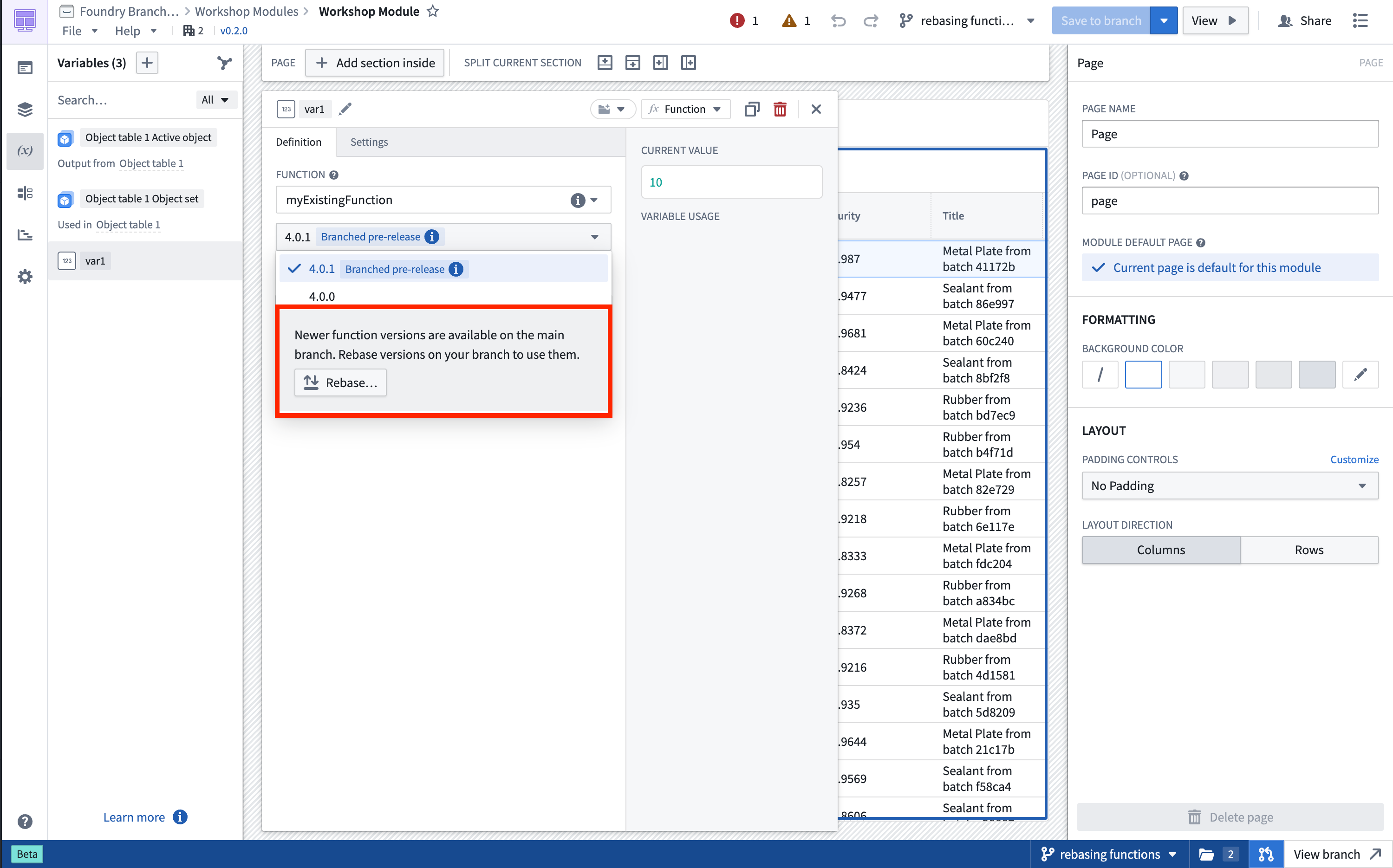The image size is (1393, 868).
Task: Open the Learn more link
Action: point(134,817)
